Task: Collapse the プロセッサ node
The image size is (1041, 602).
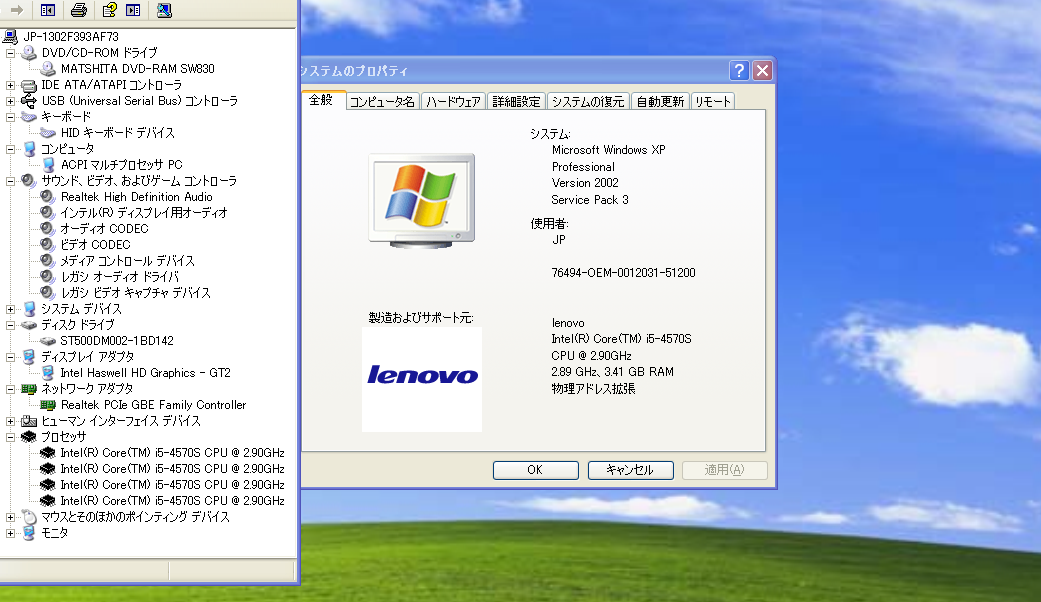Action: click(x=10, y=437)
